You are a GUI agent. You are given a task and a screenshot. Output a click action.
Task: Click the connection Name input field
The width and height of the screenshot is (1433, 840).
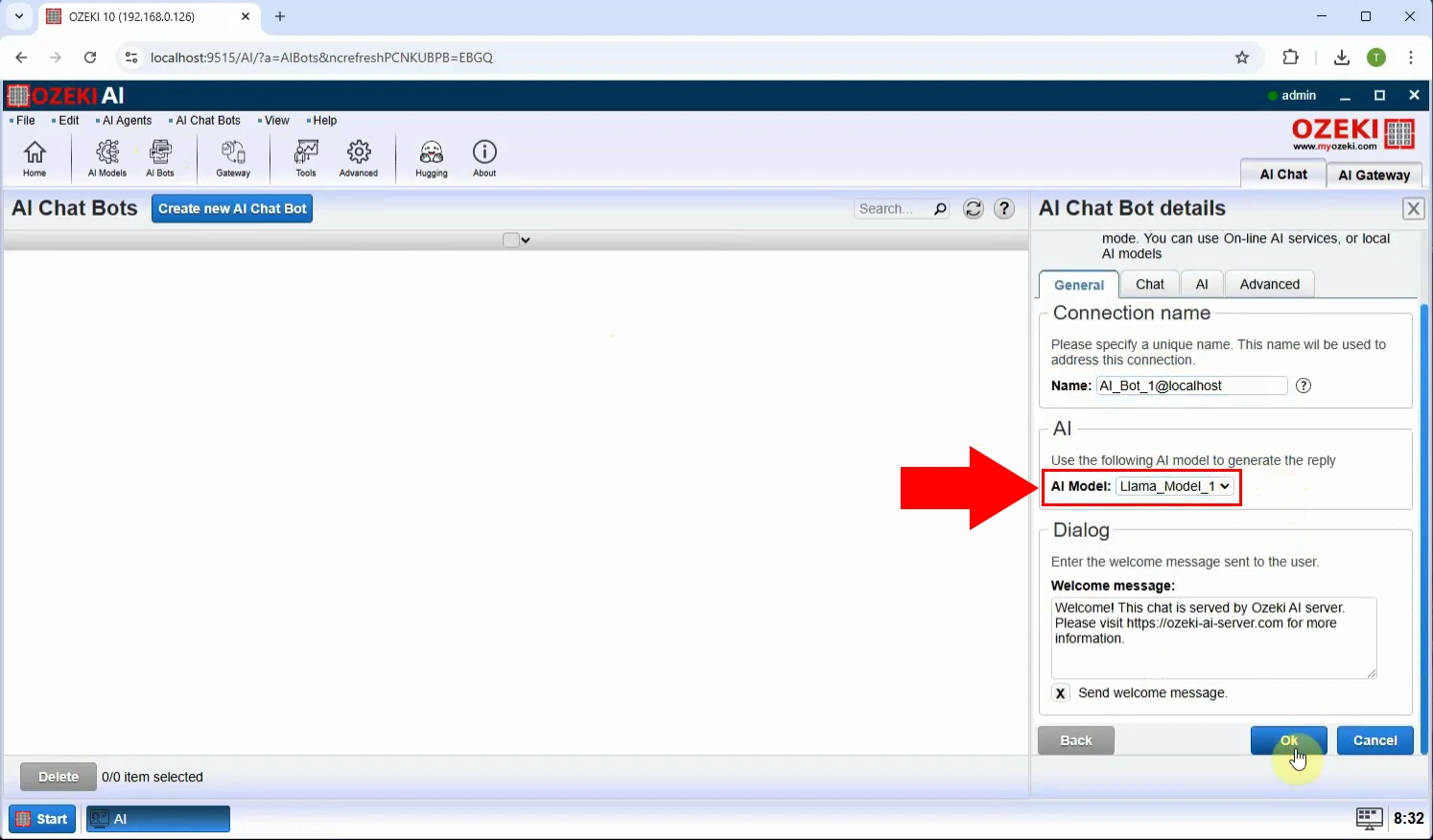tap(1191, 385)
